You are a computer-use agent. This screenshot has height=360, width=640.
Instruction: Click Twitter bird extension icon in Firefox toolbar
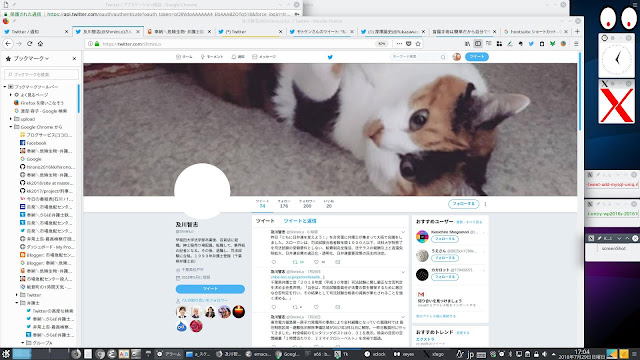531,44
